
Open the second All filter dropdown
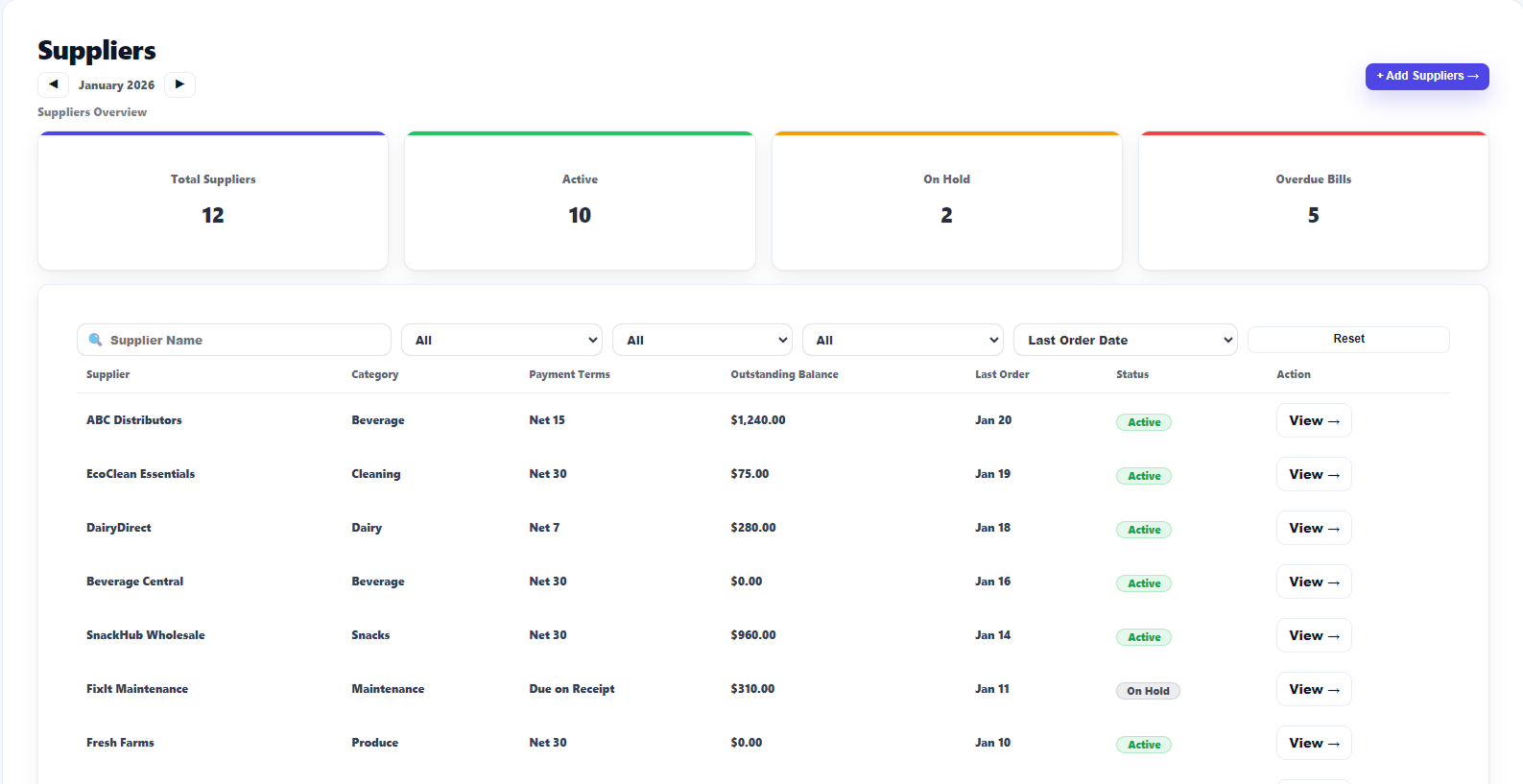pos(702,340)
